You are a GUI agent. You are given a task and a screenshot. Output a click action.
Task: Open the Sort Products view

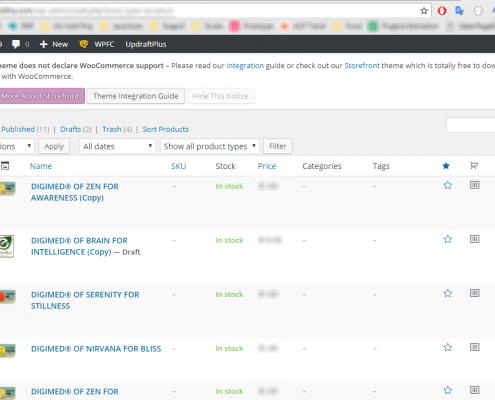pos(166,129)
